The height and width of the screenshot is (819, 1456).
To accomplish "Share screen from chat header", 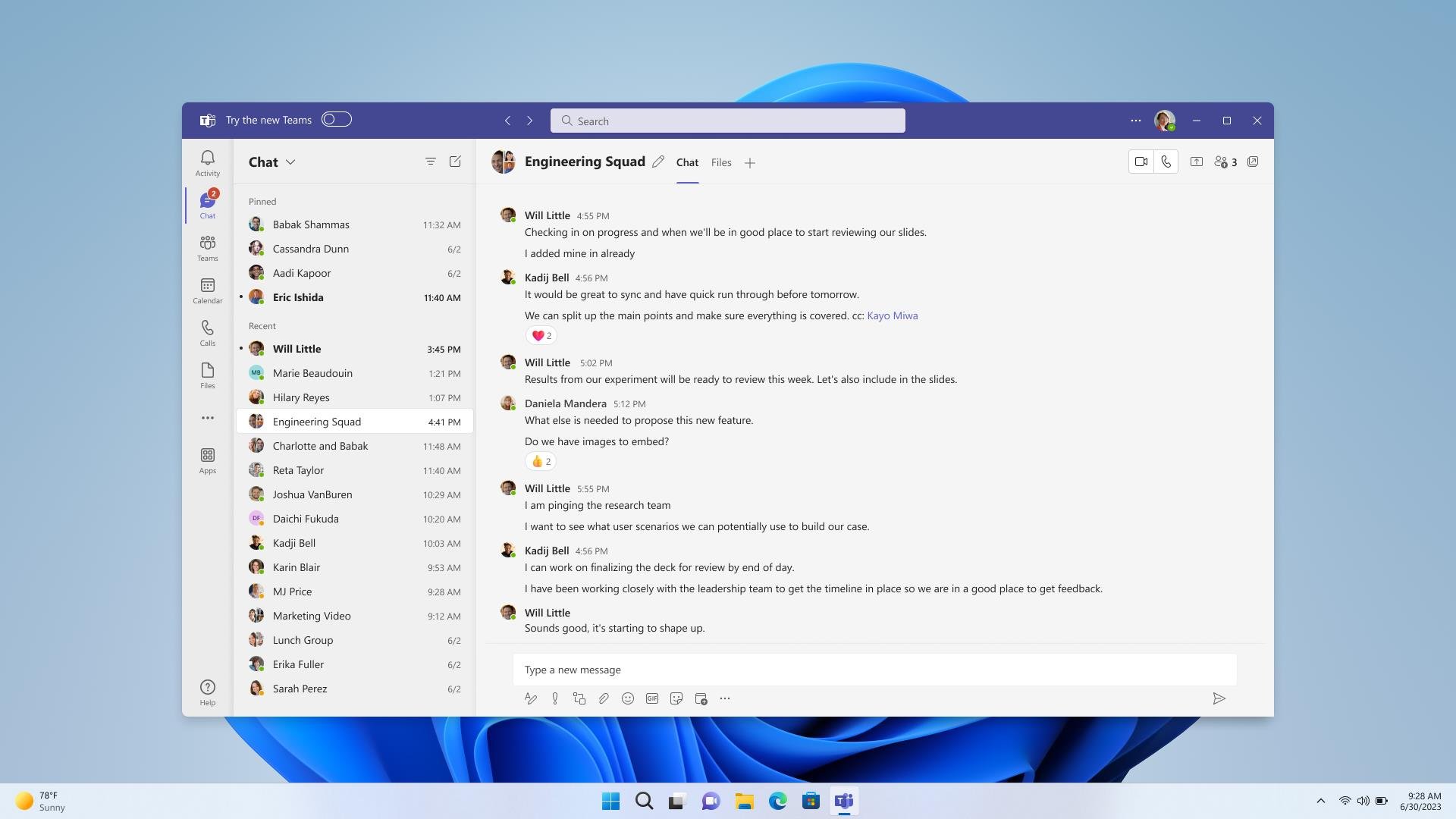I will point(1196,162).
